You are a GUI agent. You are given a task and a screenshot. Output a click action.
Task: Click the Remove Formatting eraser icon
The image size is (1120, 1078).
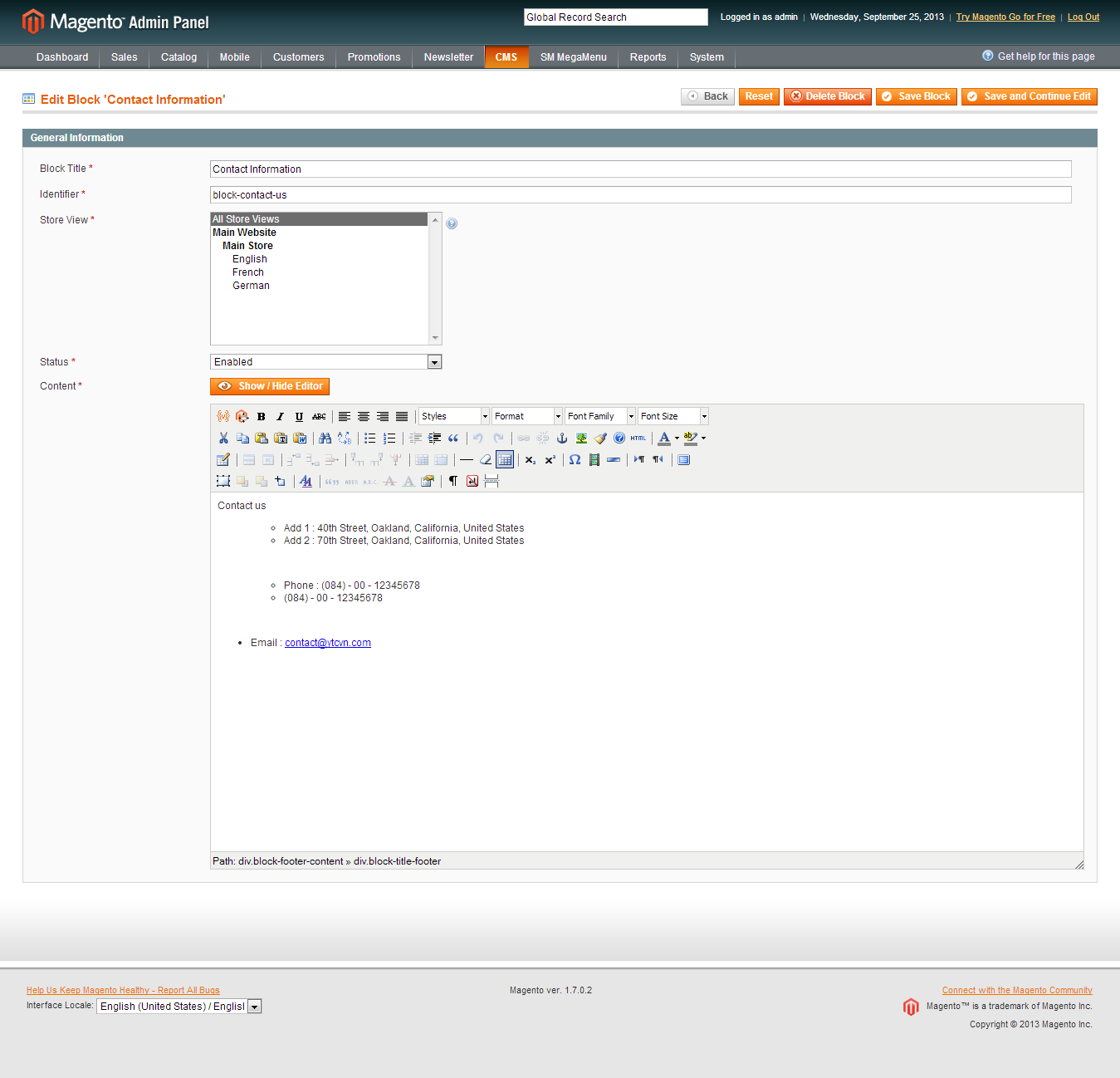pyautogui.click(x=486, y=459)
